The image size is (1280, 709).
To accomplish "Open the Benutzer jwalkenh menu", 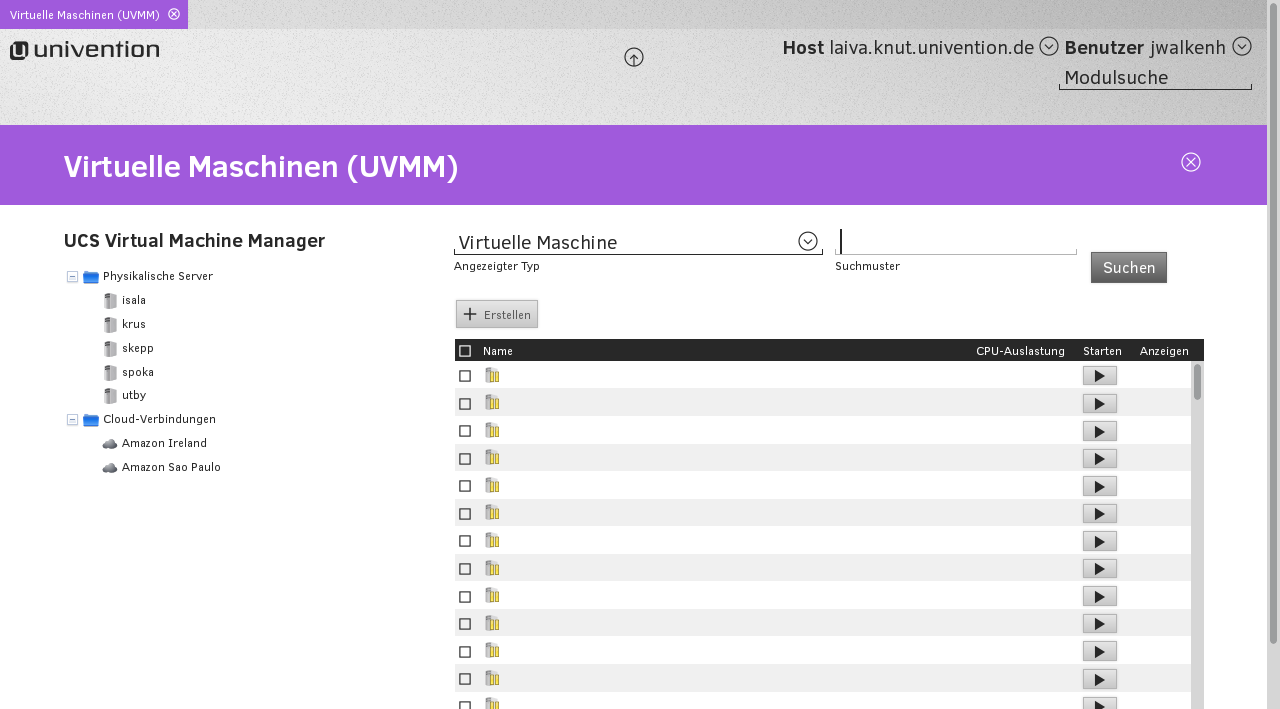I will pos(1241,46).
